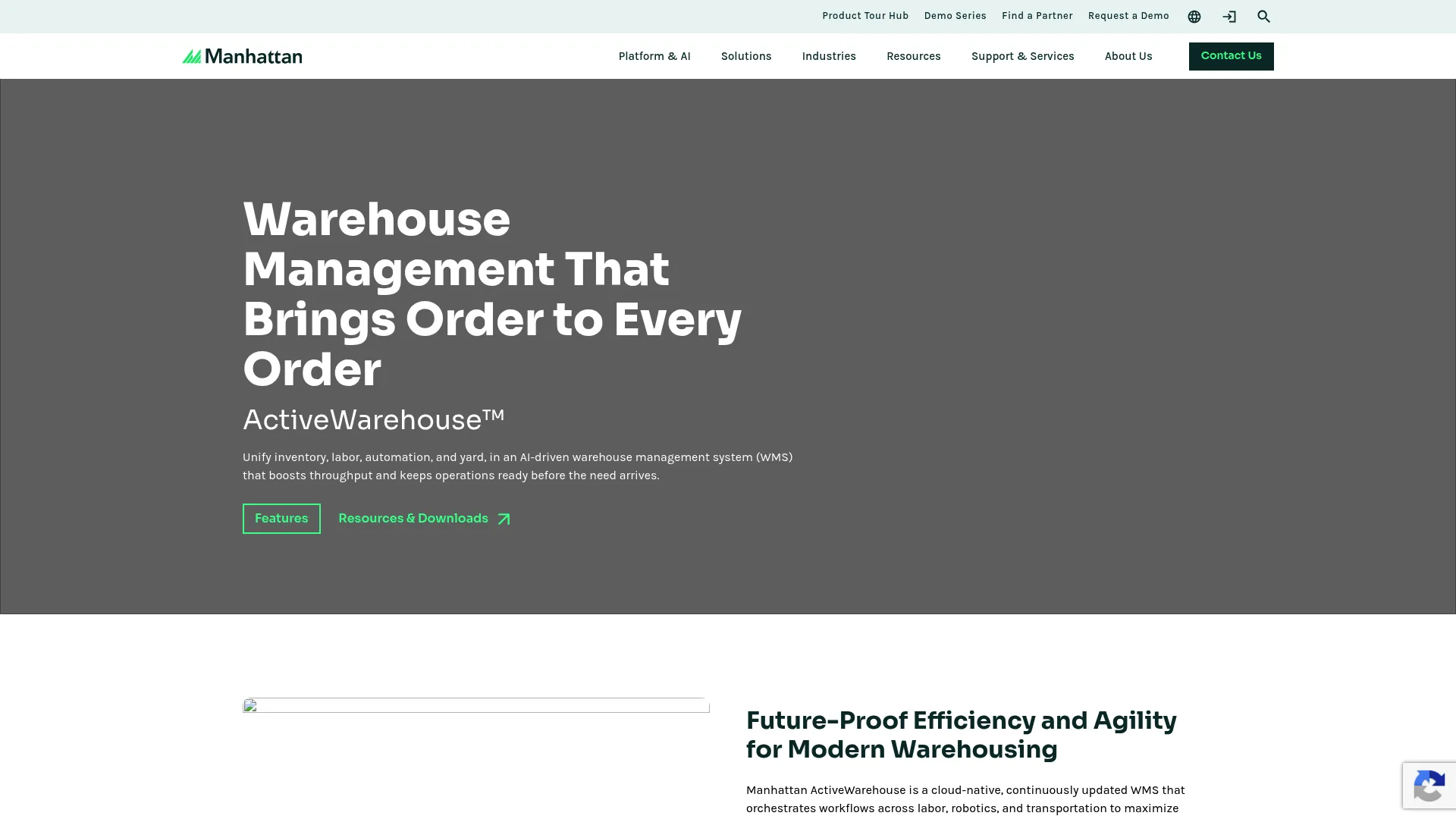The height and width of the screenshot is (819, 1456).
Task: Go to Demo Series
Action: (x=955, y=16)
